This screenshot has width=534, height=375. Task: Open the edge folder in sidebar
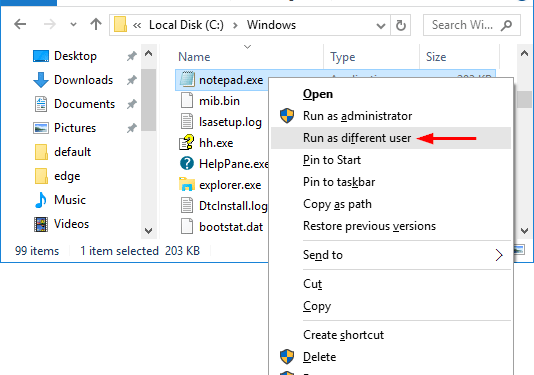tap(57, 176)
